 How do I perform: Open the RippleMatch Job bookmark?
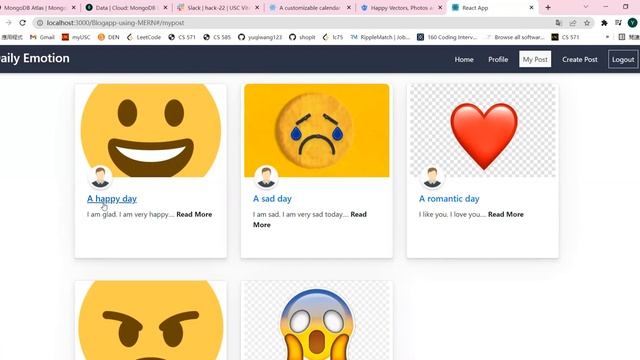(380, 37)
